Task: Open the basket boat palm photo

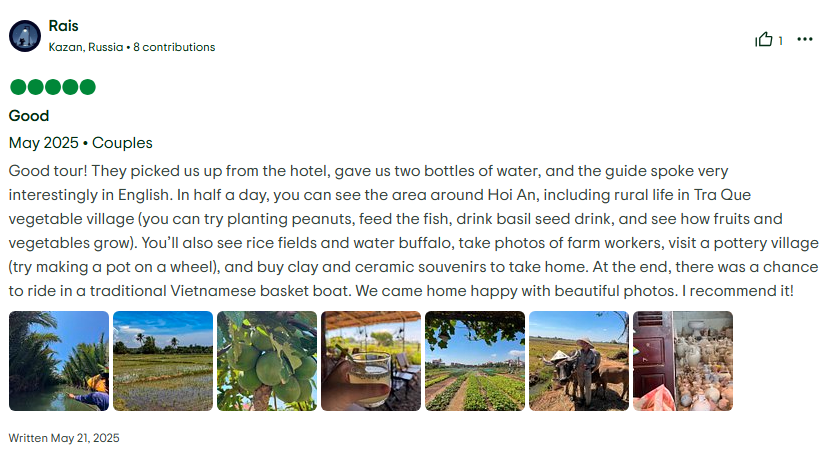Action: [59, 361]
